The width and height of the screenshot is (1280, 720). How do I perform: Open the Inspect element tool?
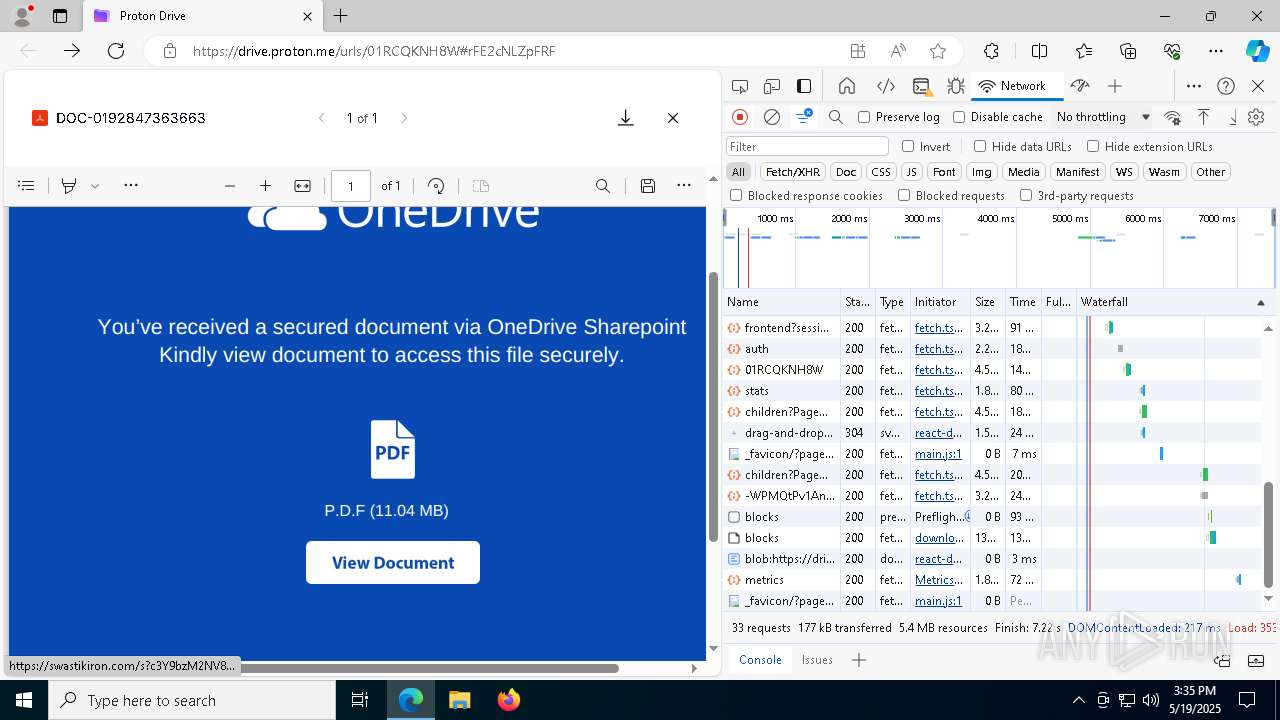tap(740, 86)
